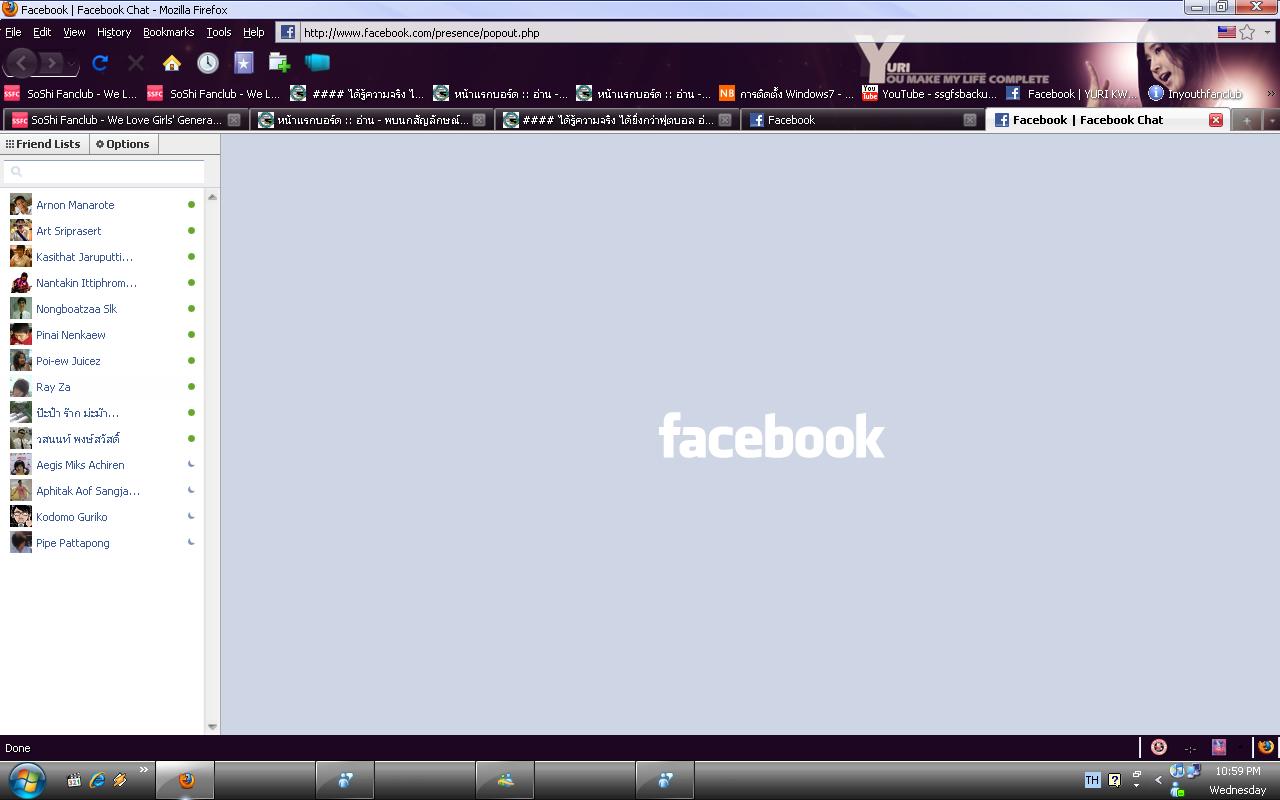Screen dimensions: 1280x800
Task: Open the Facebook YURI KW bookmark
Action: 1073,94
